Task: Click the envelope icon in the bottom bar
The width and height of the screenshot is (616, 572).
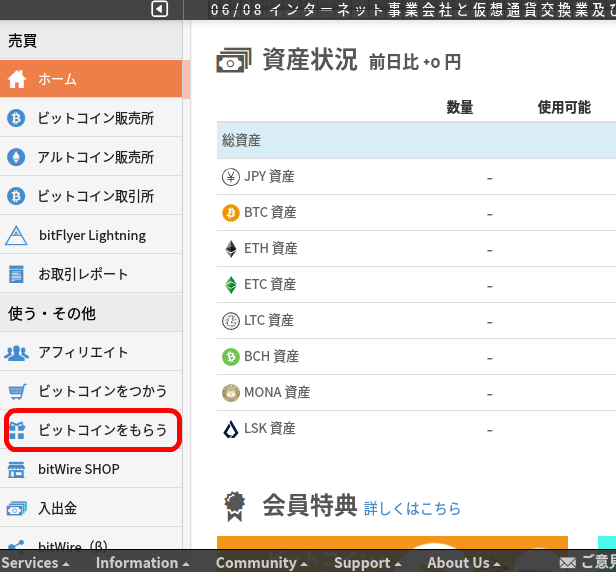Action: [x=567, y=563]
